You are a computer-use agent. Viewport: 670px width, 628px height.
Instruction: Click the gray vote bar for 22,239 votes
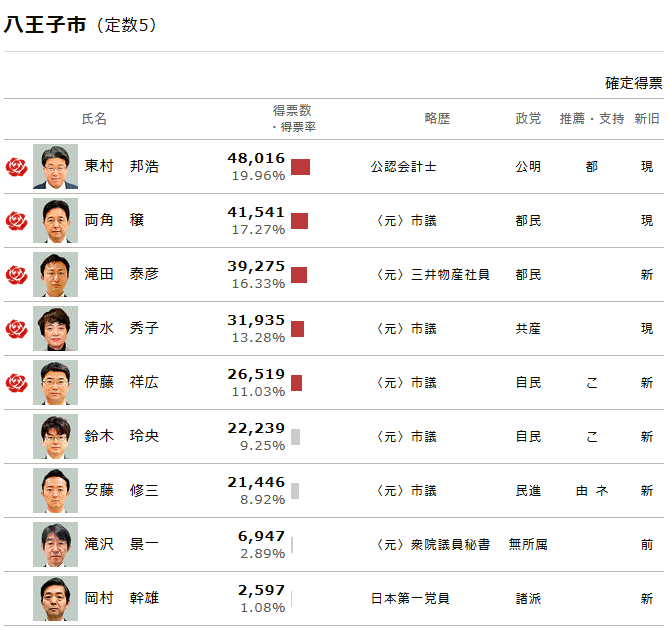(x=296, y=437)
